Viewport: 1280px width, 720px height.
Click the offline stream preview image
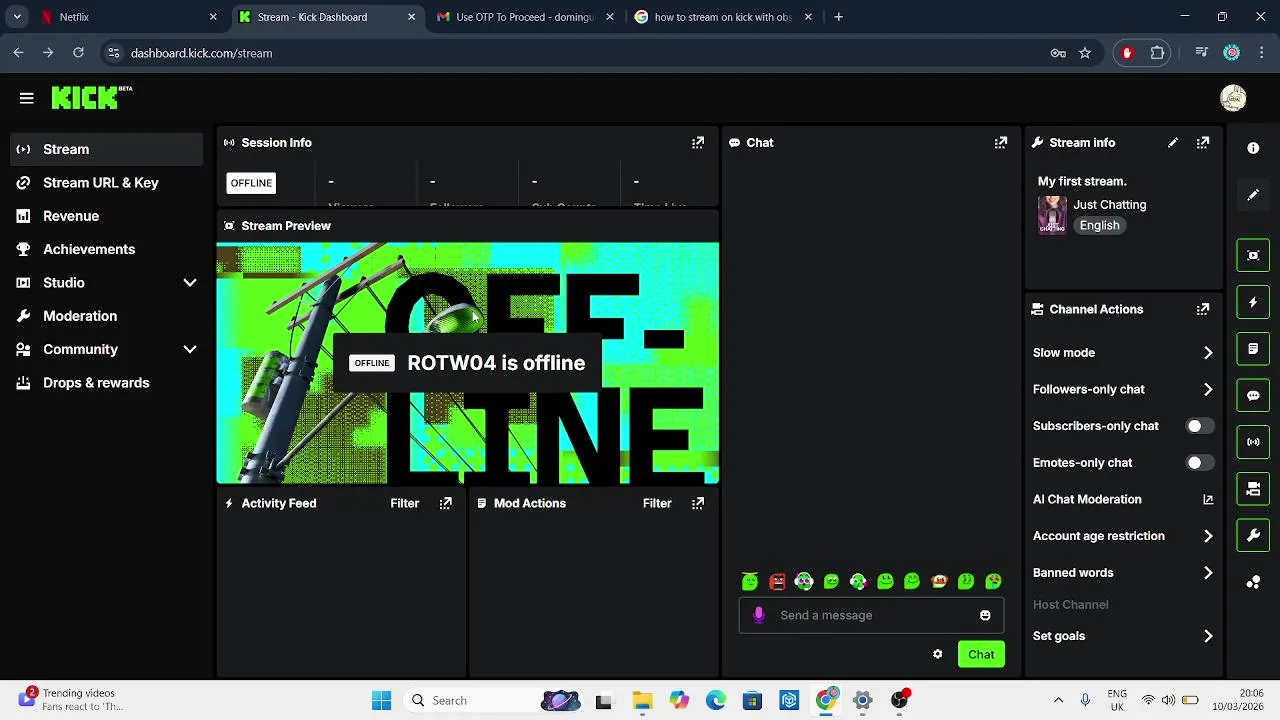click(x=468, y=363)
